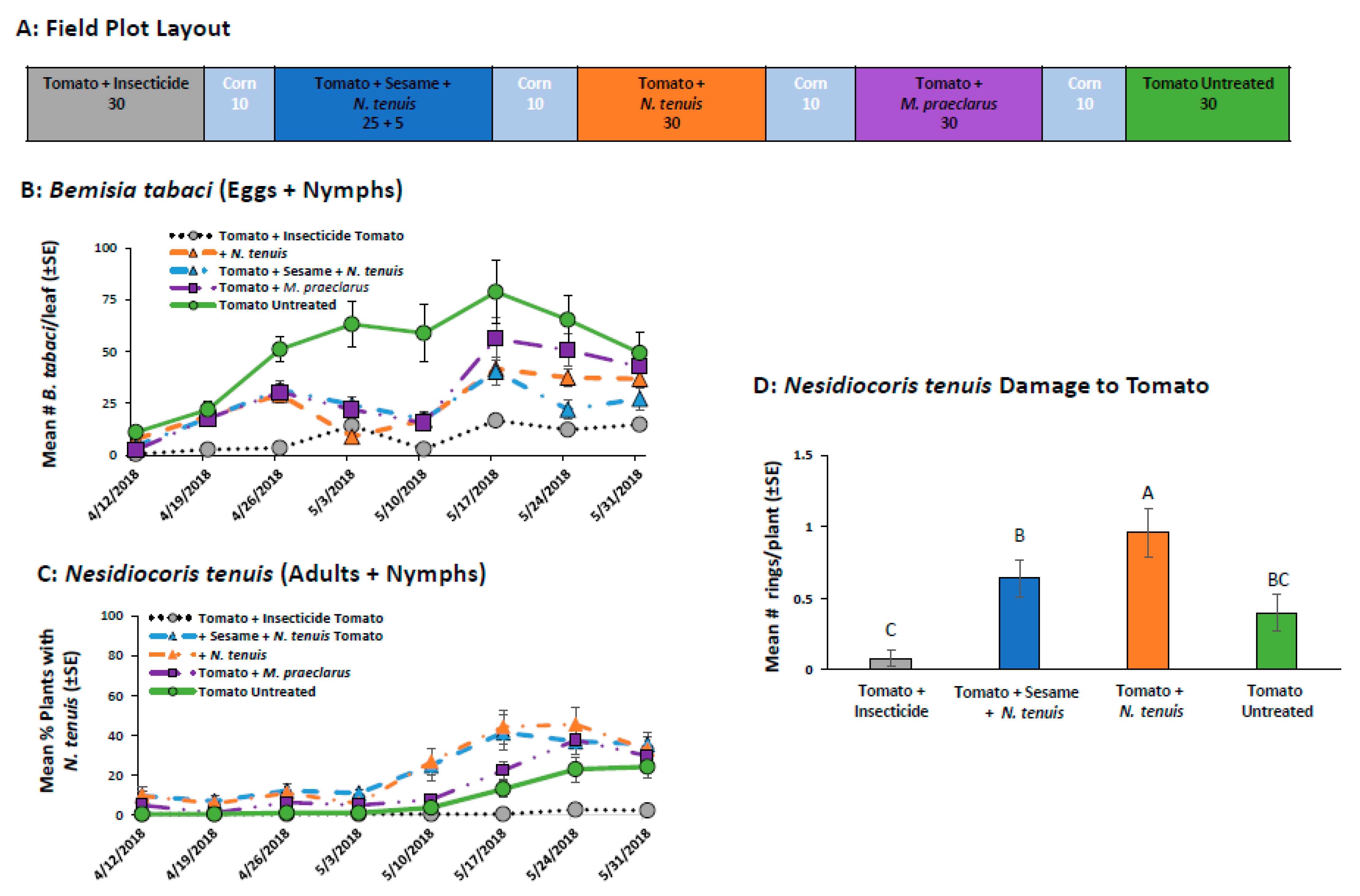Click the first Corn 10 block in layout
This screenshot has width=1360, height=896.
239,104
